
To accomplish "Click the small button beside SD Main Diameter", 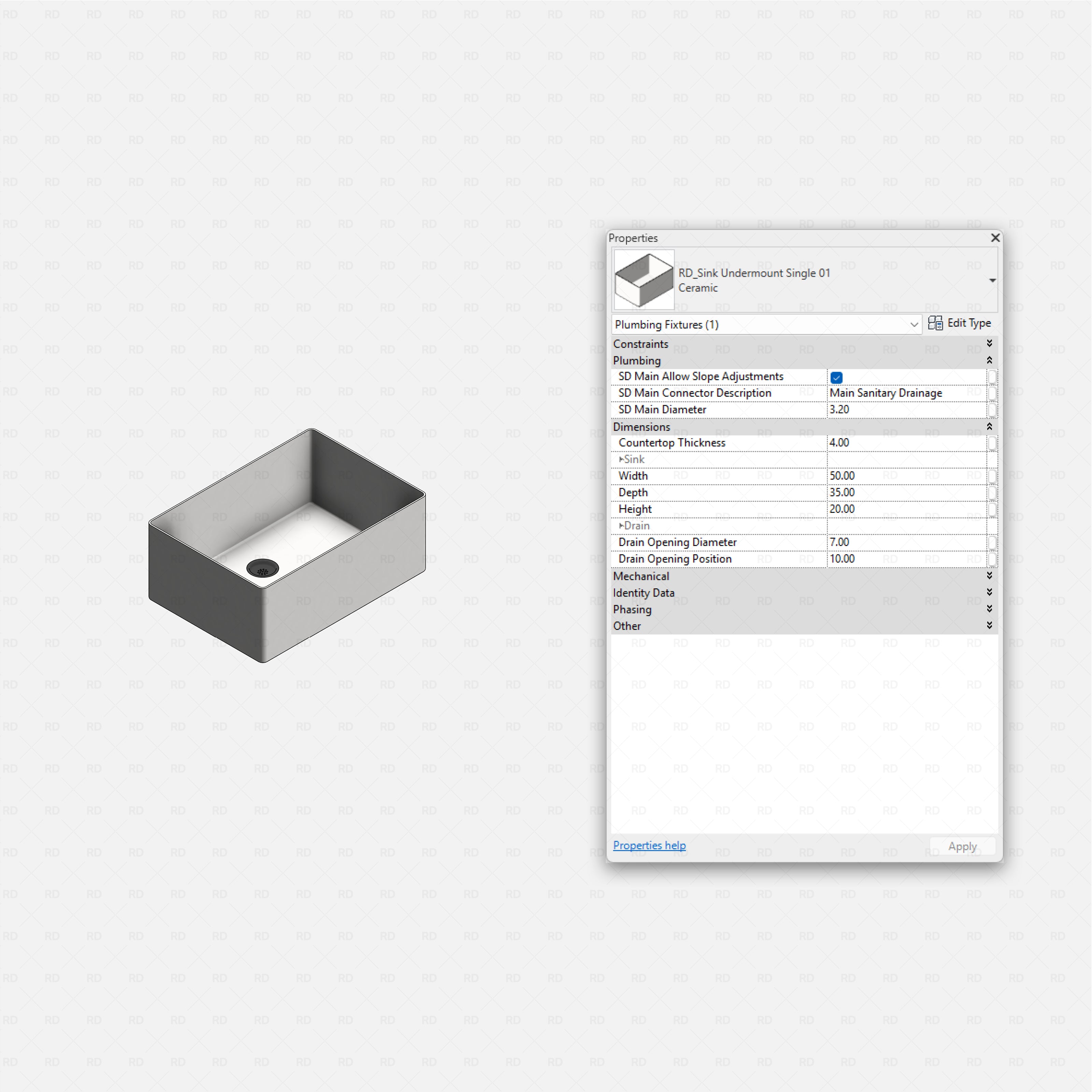I will click(993, 410).
